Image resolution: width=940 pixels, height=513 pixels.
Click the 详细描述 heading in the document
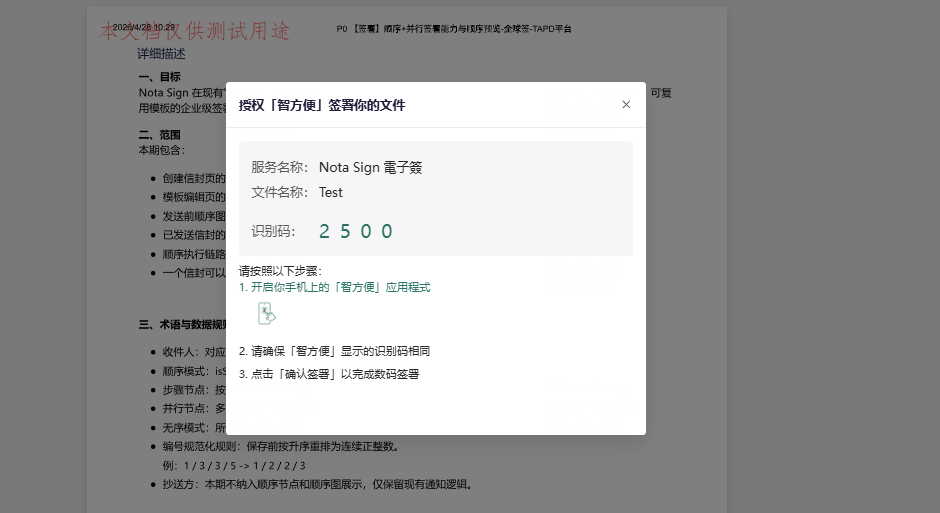(161, 54)
